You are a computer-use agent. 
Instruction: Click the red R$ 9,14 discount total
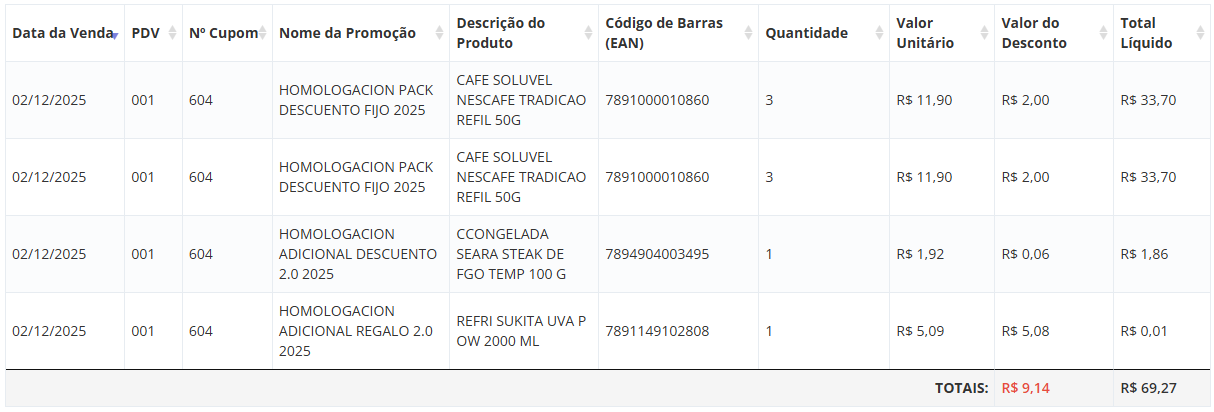[1025, 388]
